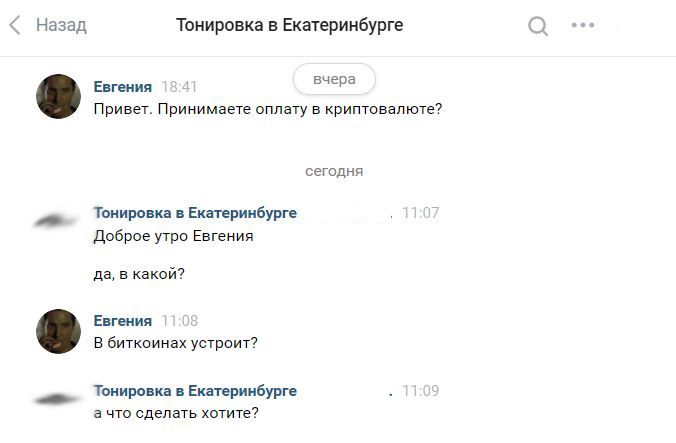Open the blurred community avatar at 11:07
Image resolution: width=676 pixels, height=443 pixels.
pyautogui.click(x=56, y=221)
